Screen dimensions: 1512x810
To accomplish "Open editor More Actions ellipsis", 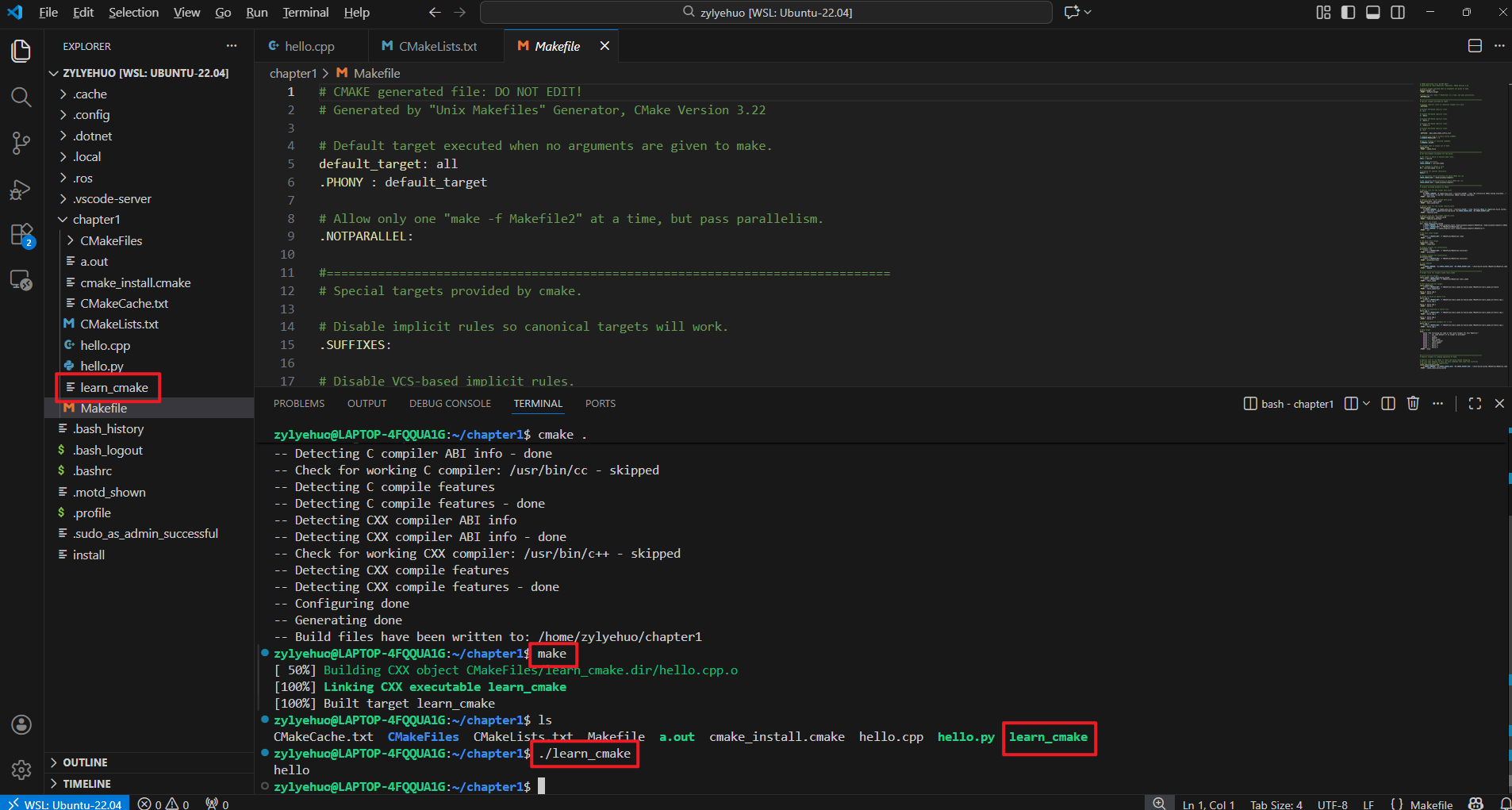I will coord(1499,46).
